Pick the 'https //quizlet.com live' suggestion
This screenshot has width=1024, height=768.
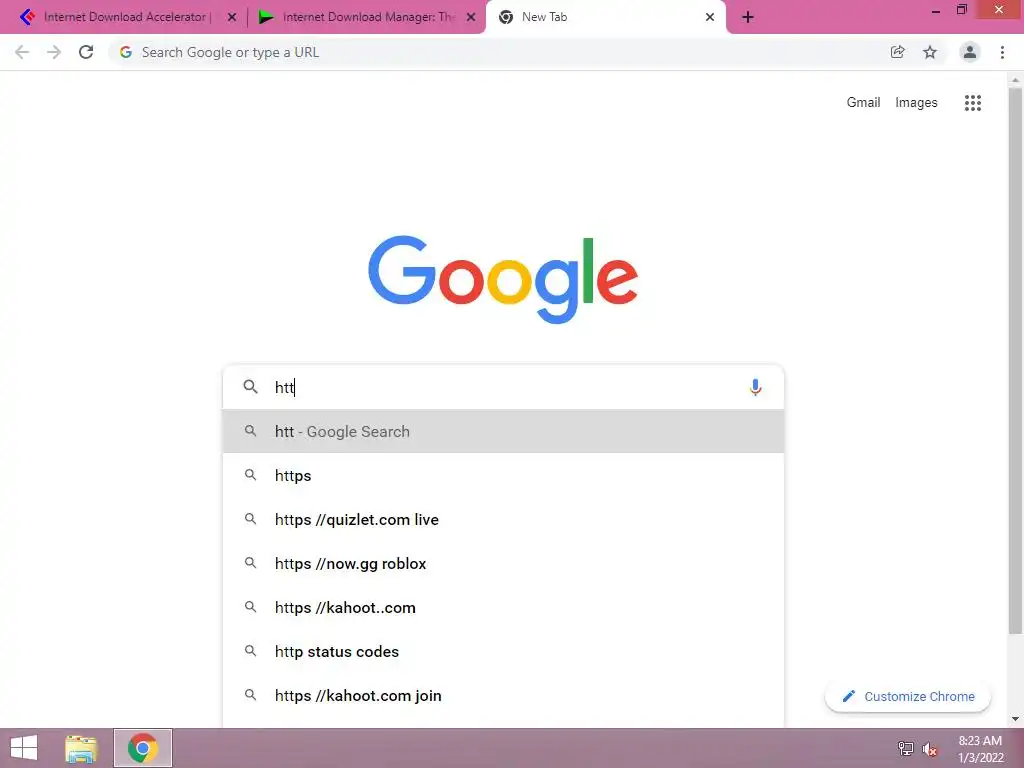503,519
